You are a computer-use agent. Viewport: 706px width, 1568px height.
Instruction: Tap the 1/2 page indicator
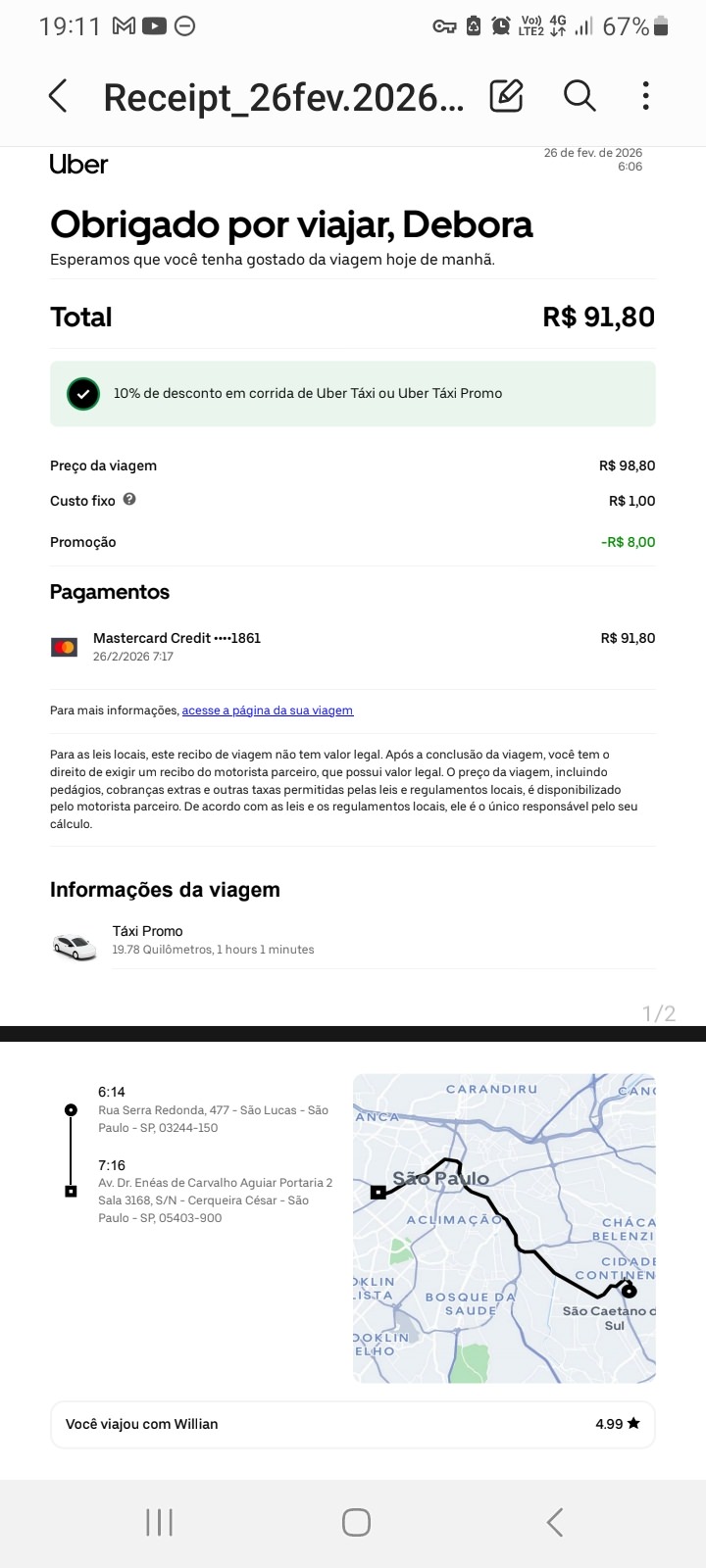[659, 1013]
